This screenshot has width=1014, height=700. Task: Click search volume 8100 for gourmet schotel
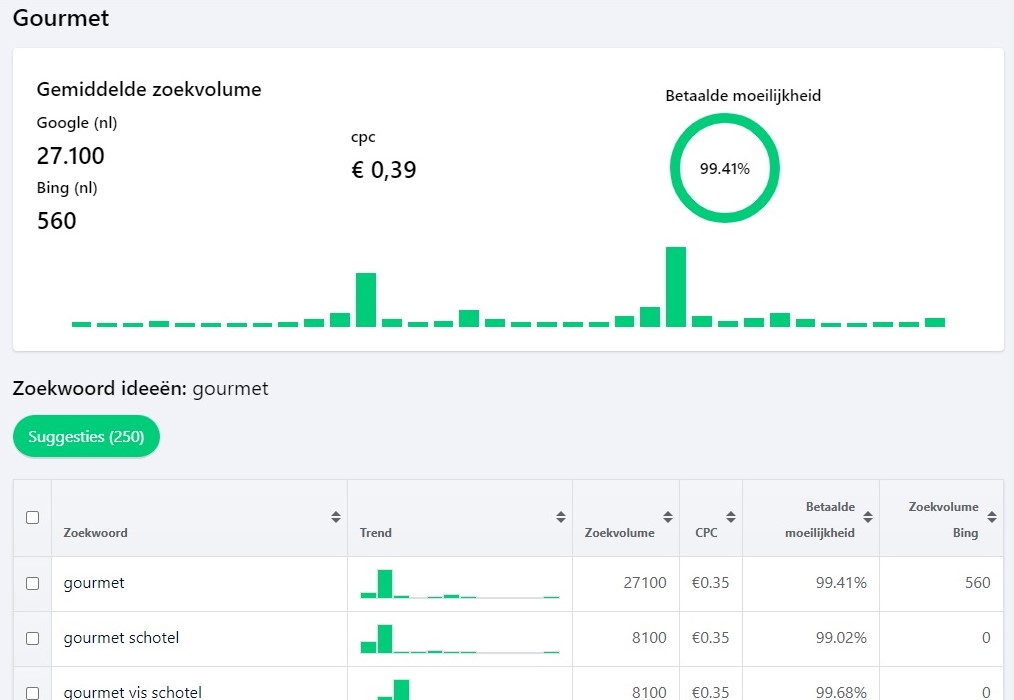click(649, 638)
